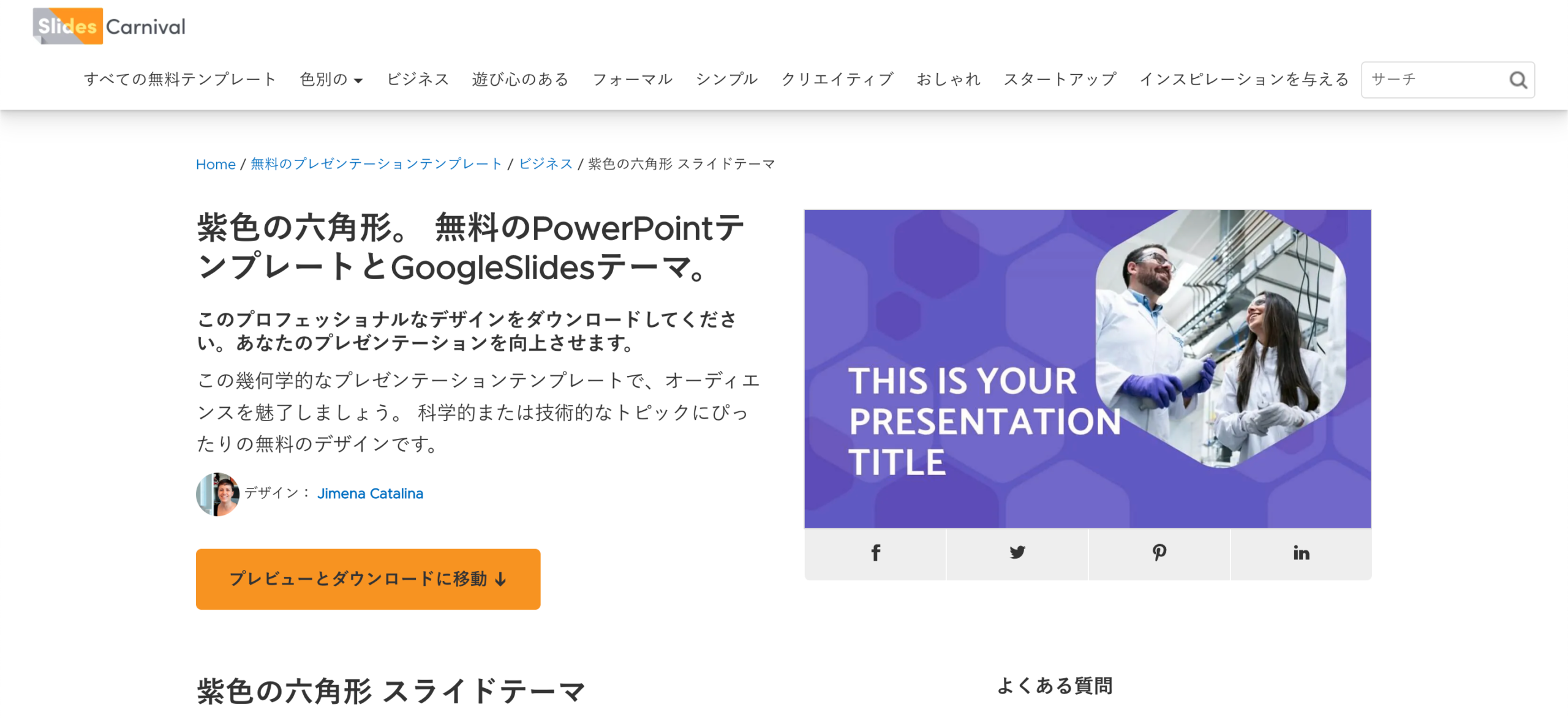Click Jimena Catalina's avatar photo
The height and width of the screenshot is (718, 1568).
tap(217, 493)
